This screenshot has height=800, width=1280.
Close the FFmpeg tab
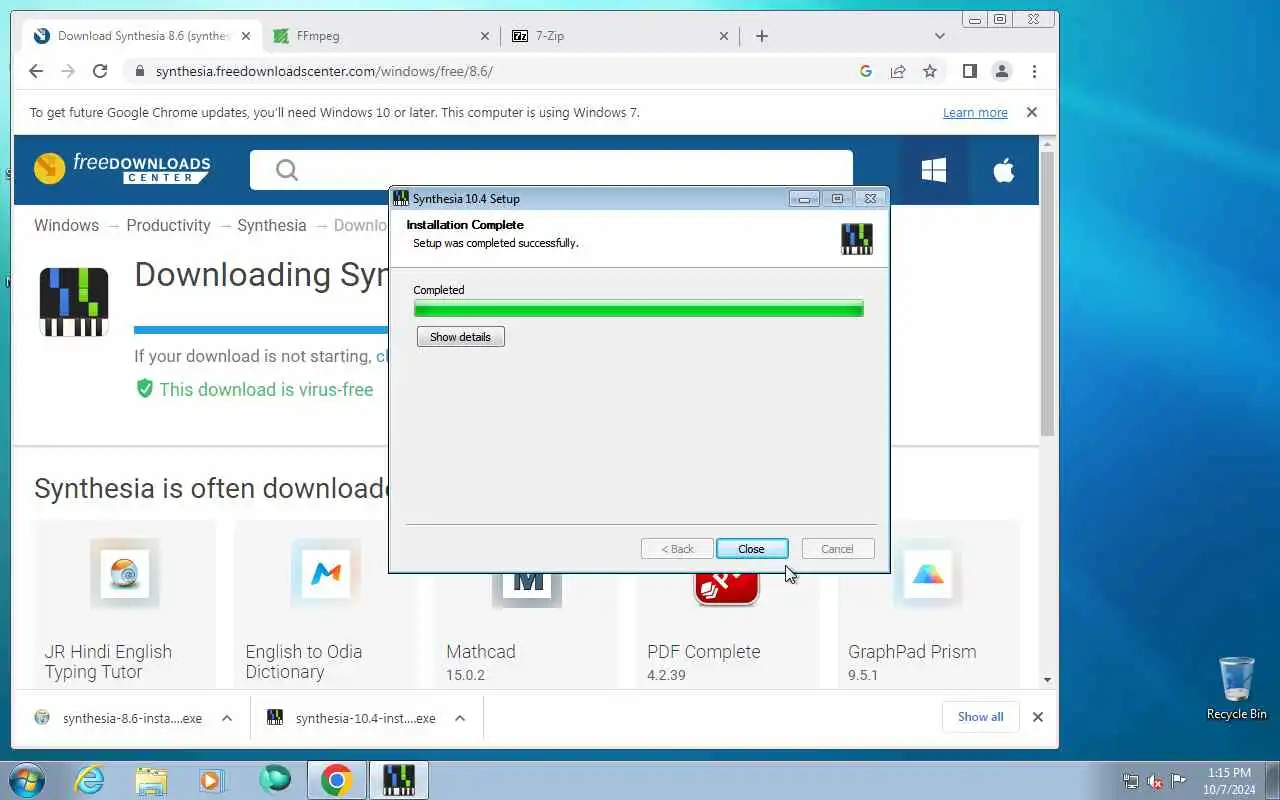(x=485, y=36)
